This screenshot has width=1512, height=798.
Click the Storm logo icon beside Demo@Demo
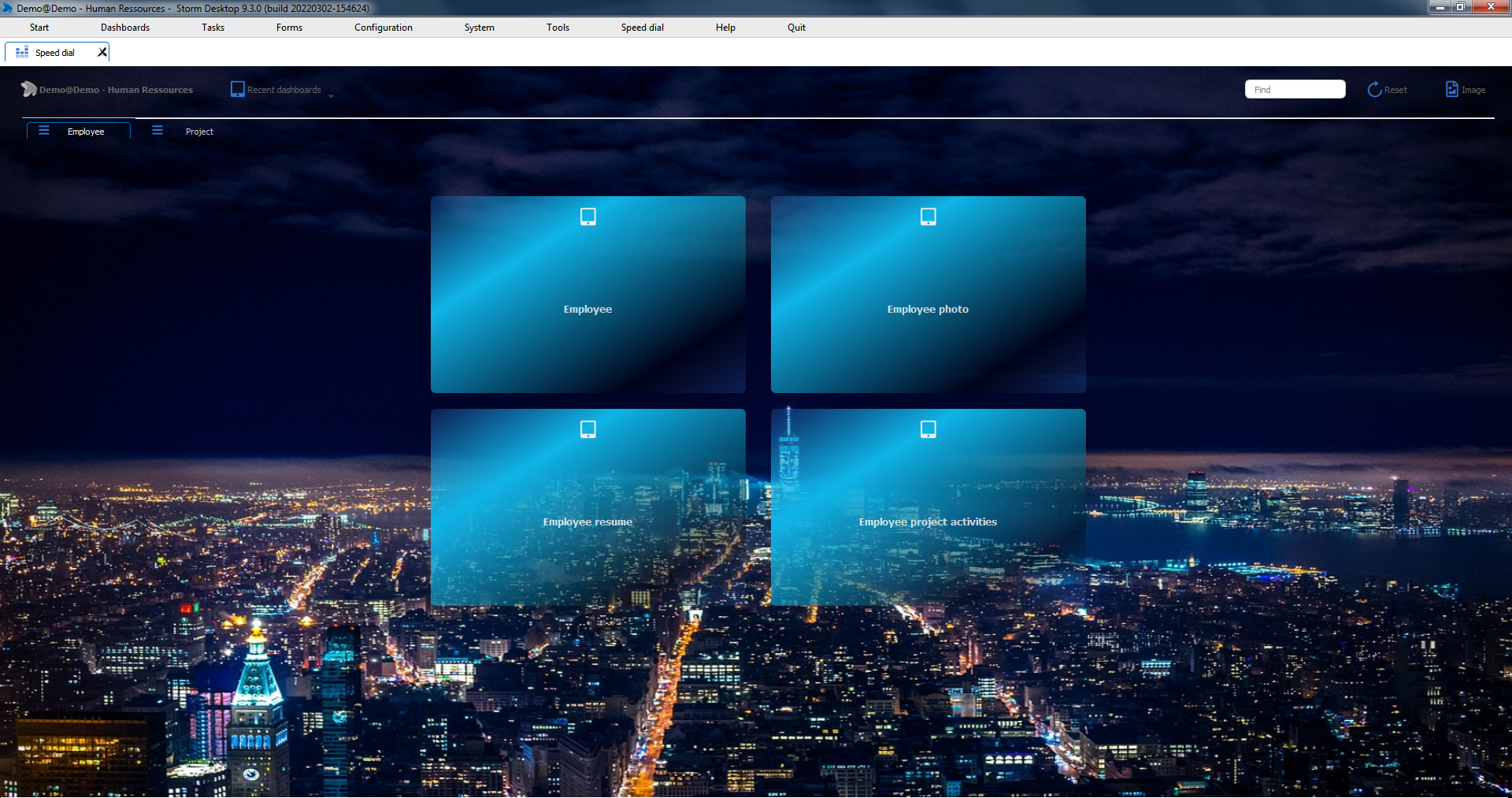pos(29,89)
